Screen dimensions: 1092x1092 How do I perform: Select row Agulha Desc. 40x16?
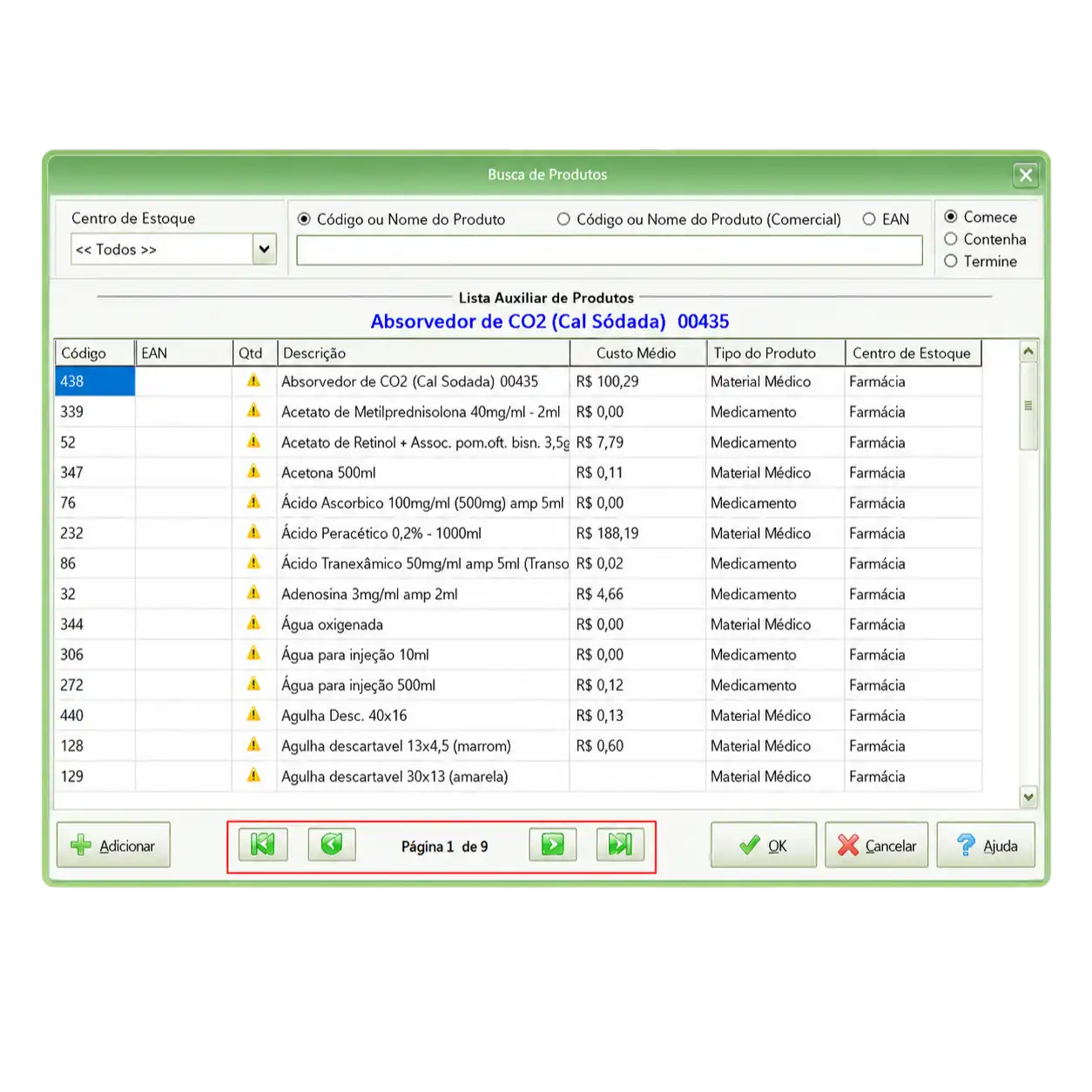(x=518, y=716)
